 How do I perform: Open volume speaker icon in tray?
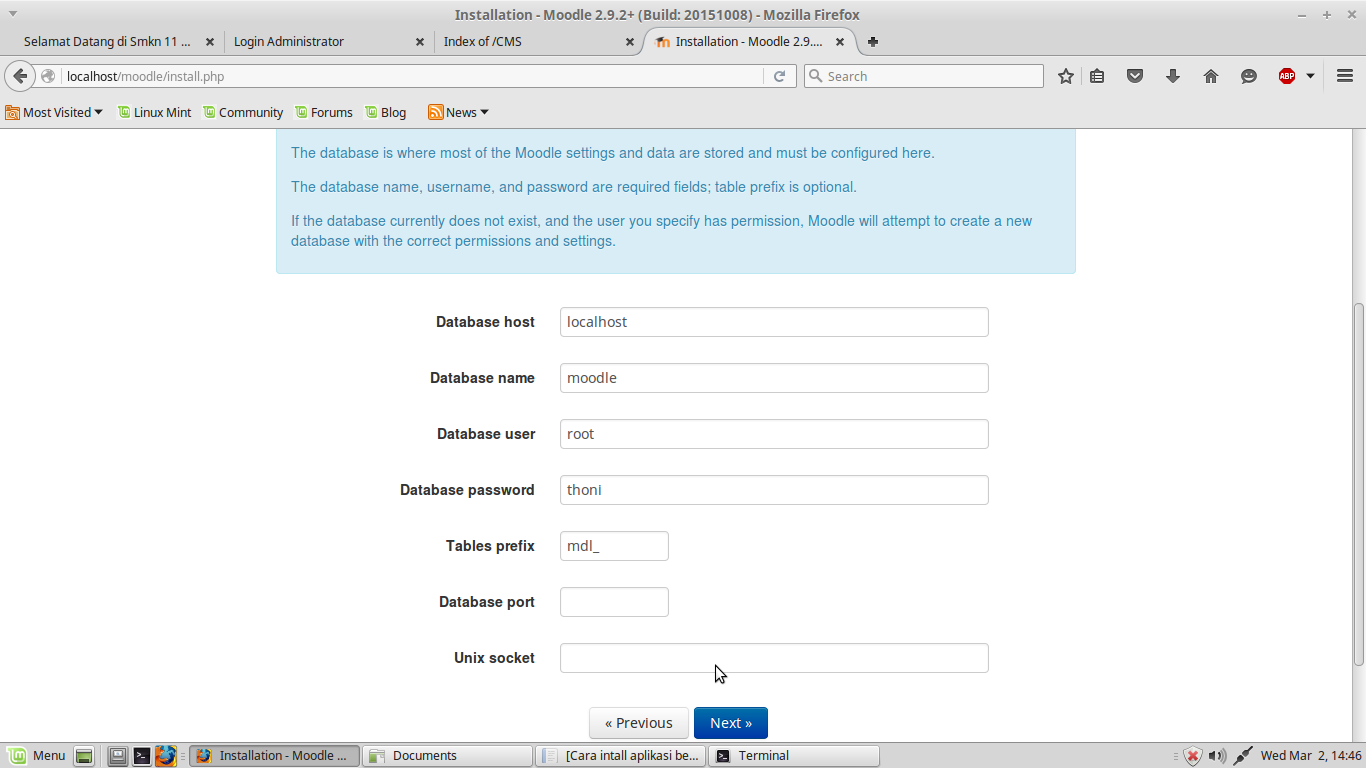(1217, 756)
